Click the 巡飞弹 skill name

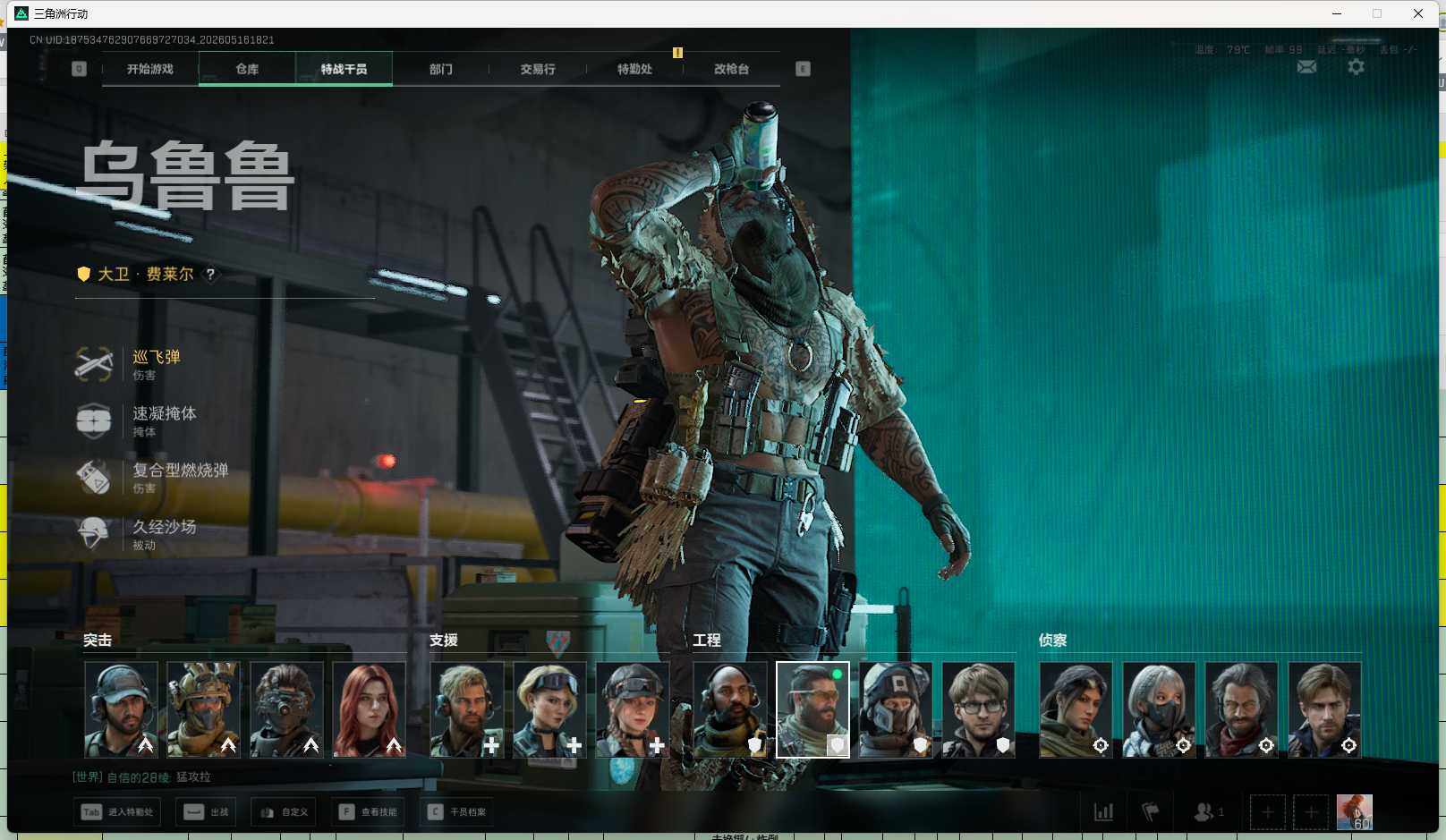157,357
